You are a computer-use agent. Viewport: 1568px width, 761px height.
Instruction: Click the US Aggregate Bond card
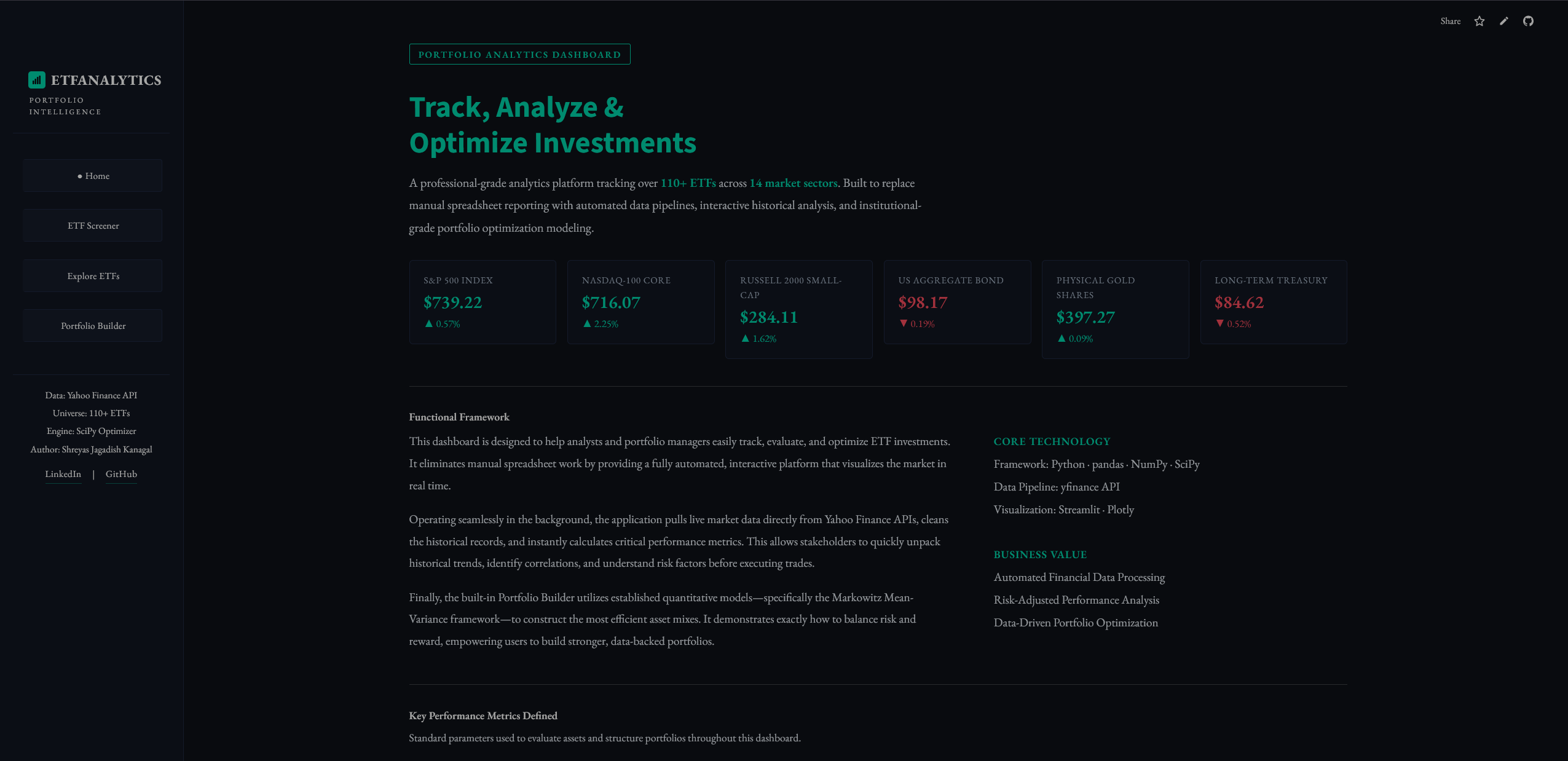point(957,302)
